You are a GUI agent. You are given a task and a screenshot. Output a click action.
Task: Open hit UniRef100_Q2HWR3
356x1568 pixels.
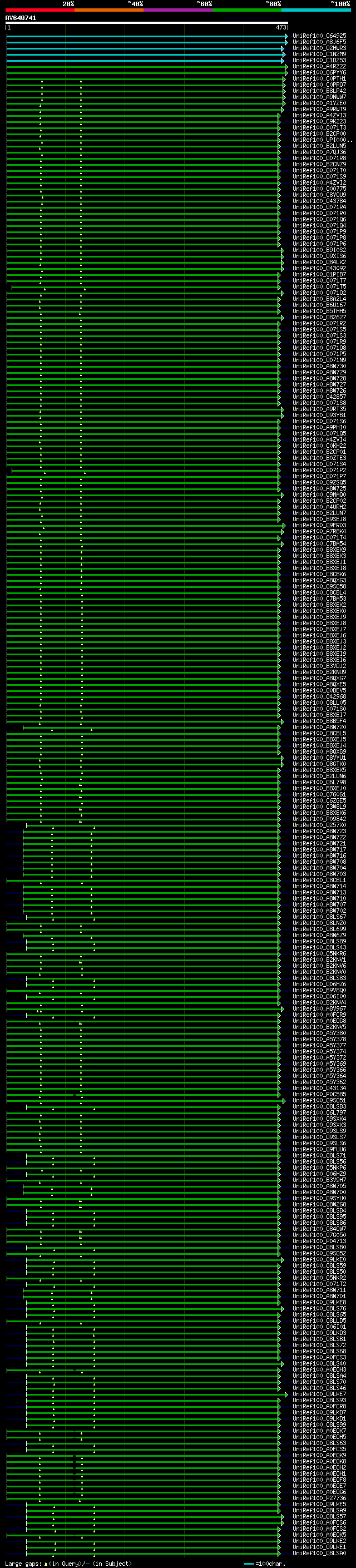tap(319, 48)
